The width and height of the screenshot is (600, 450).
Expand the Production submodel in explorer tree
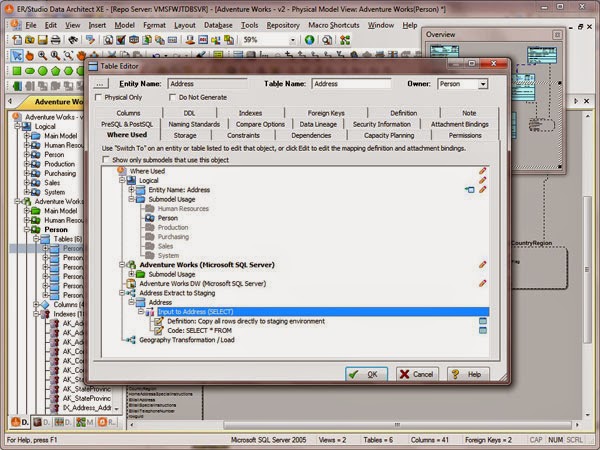[27, 164]
